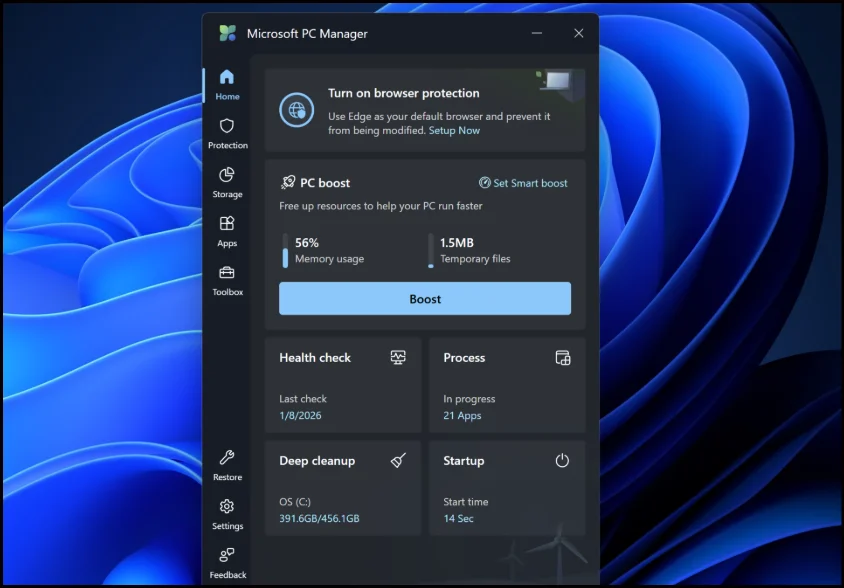This screenshot has height=588, width=844.
Task: Open the Deep cleanup card title
Action: [x=317, y=461]
